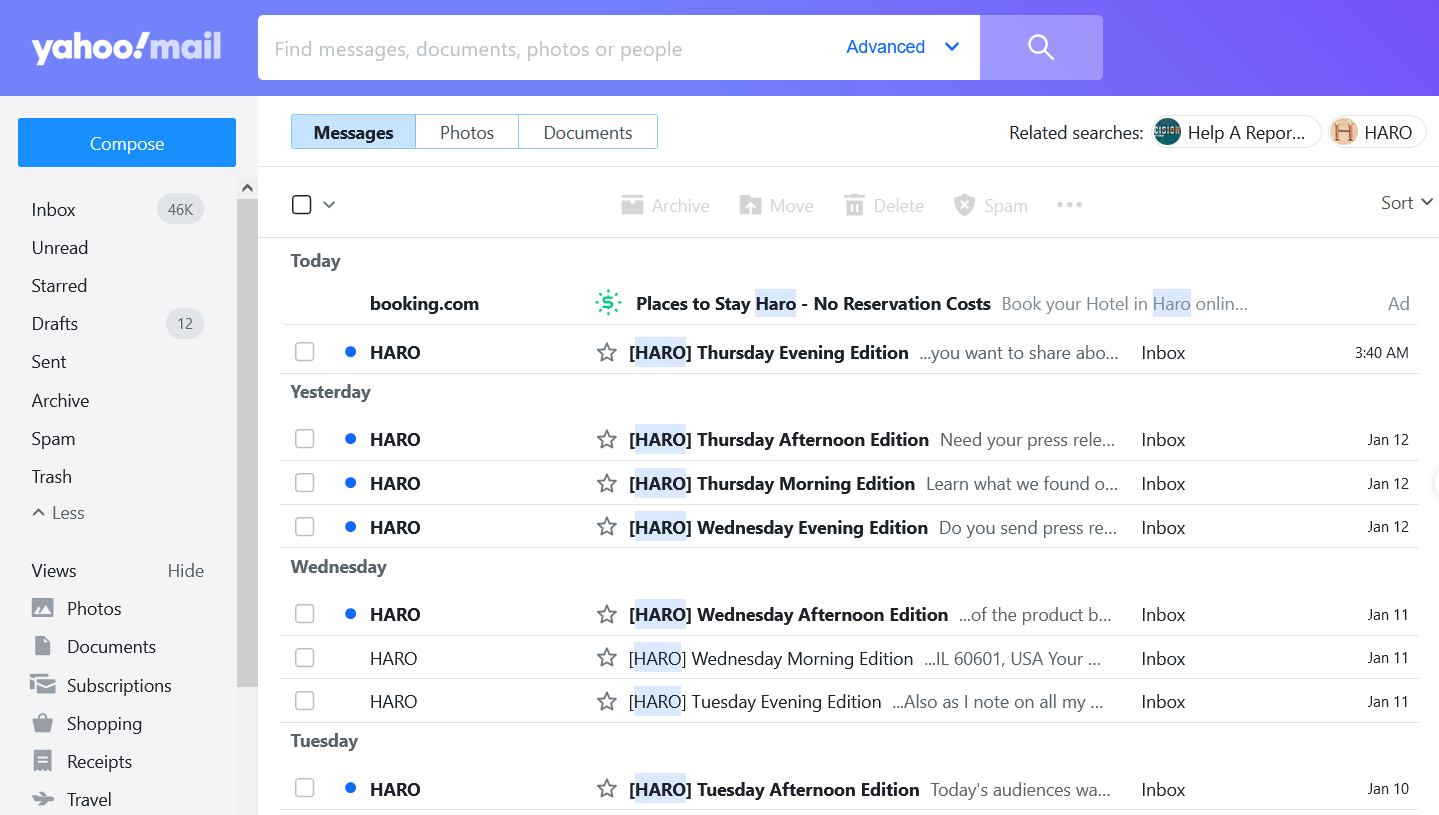Star the Wednesday Morning Edition email
Viewport: 1439px width, 815px height.
point(606,658)
